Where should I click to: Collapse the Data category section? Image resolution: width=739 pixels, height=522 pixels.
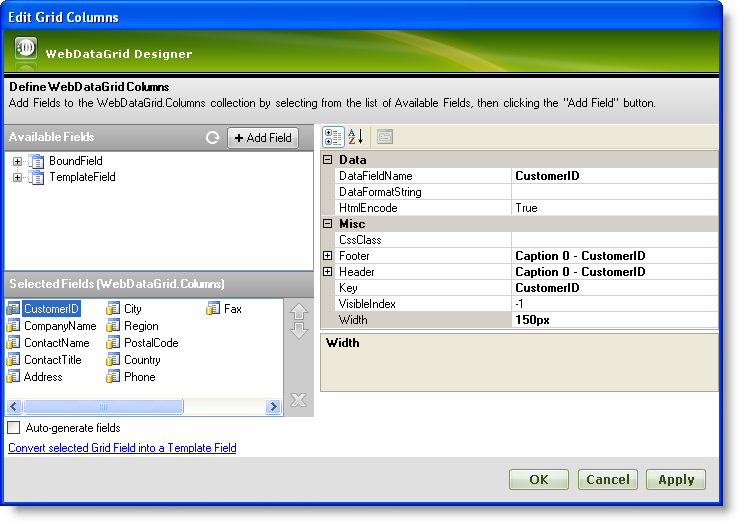tap(328, 160)
